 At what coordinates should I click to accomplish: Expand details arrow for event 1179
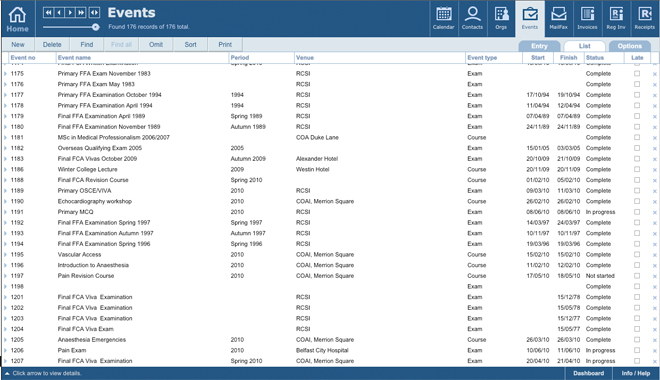5,116
